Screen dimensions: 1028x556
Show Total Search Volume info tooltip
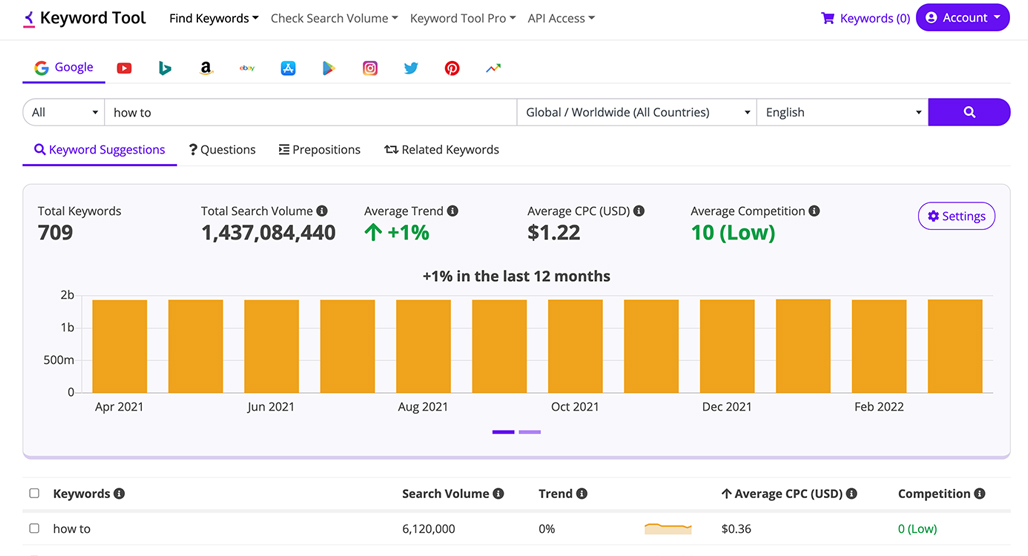[322, 211]
